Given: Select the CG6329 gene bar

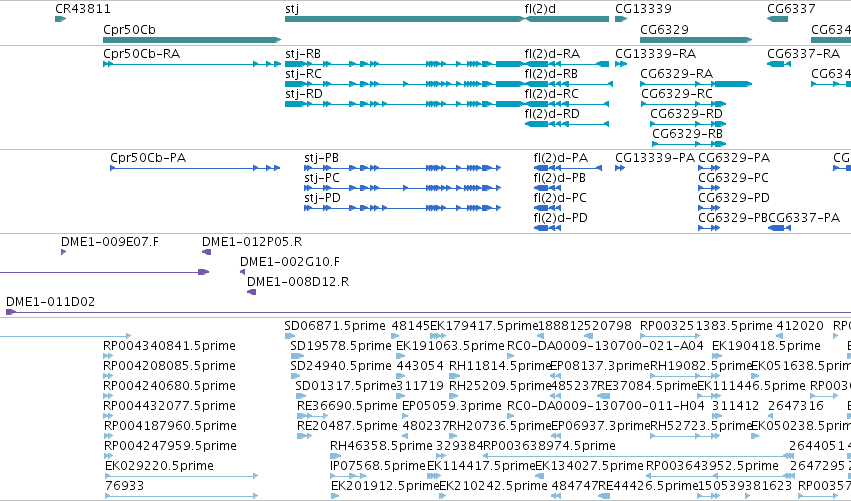Looking at the screenshot, I should click(696, 40).
